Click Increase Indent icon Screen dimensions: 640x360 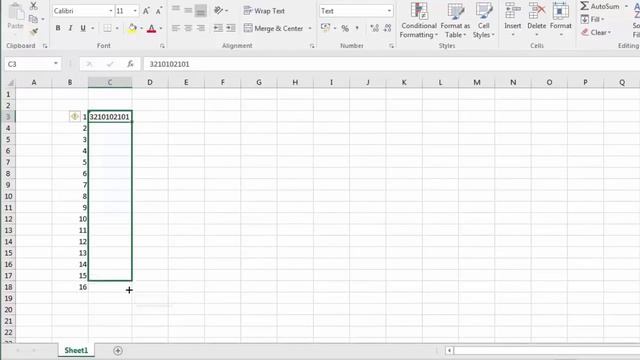click(231, 28)
